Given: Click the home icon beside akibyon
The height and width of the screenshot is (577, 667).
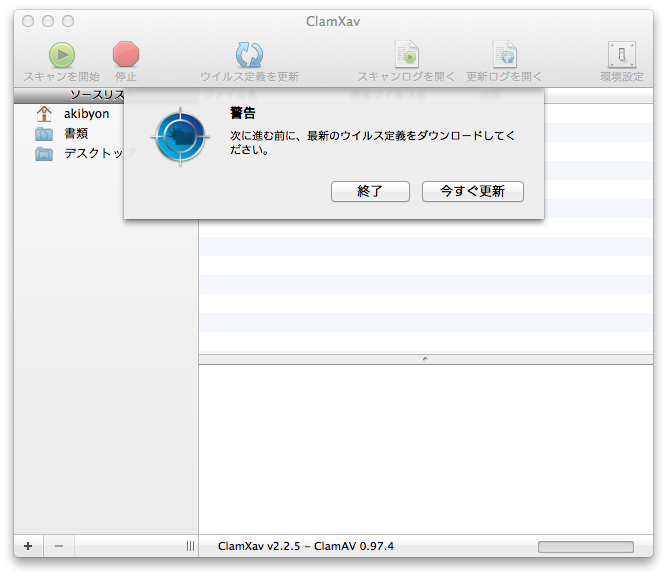Looking at the screenshot, I should (x=44, y=114).
